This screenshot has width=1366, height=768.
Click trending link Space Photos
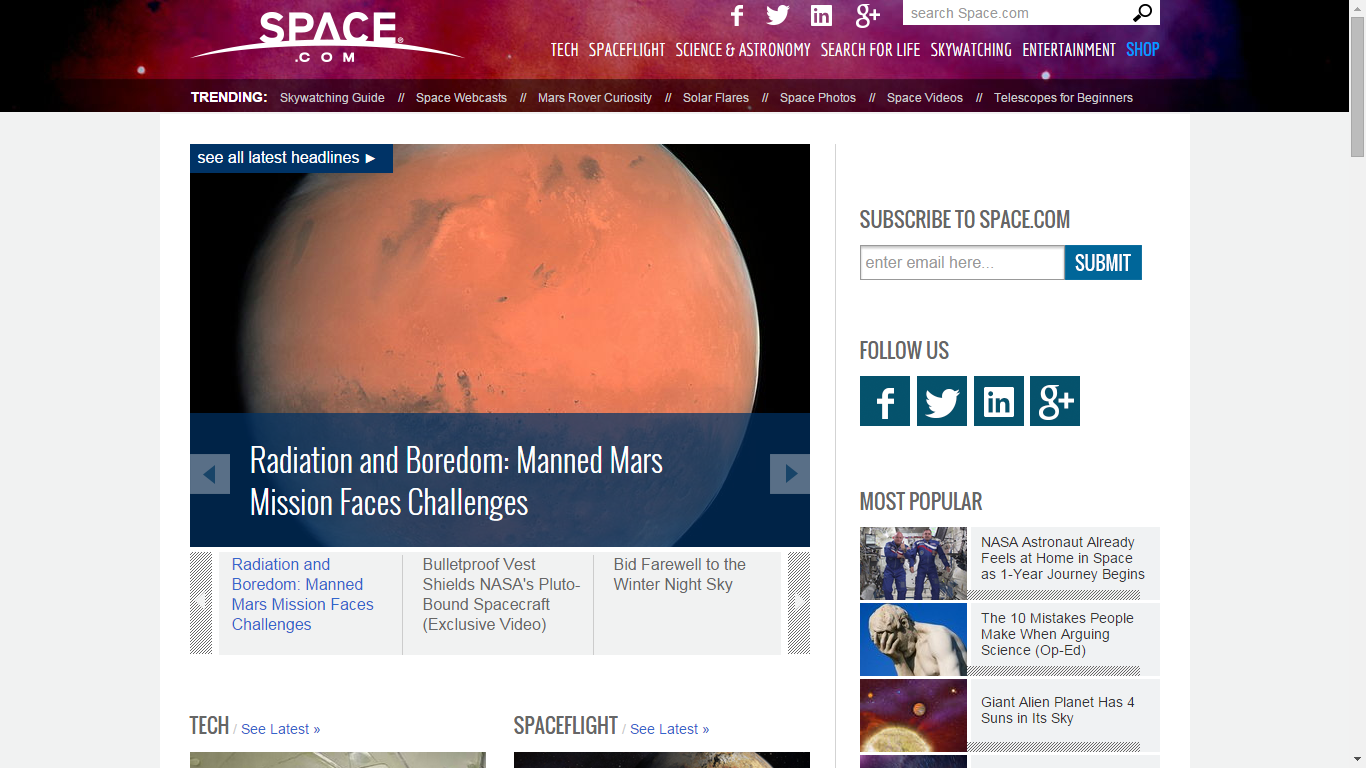pos(818,98)
